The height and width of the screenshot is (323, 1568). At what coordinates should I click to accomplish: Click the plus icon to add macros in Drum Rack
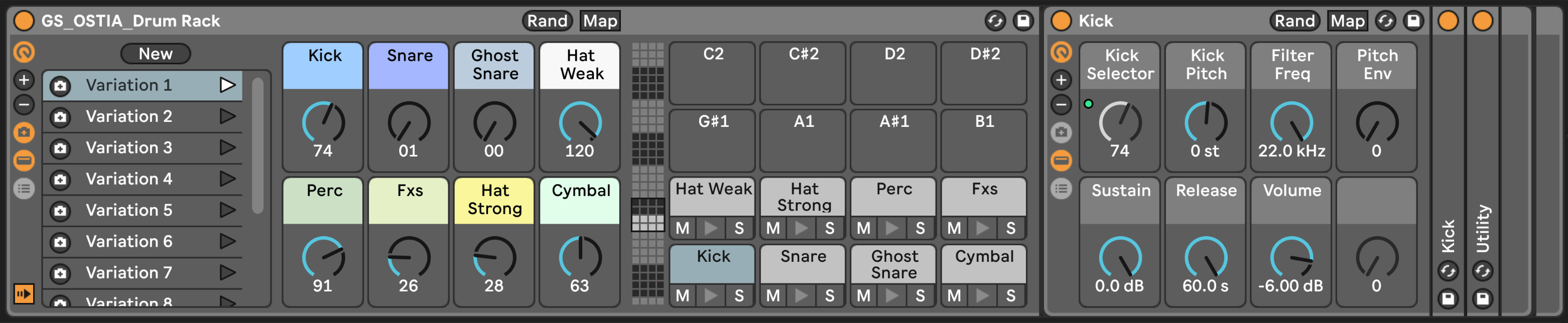[25, 80]
